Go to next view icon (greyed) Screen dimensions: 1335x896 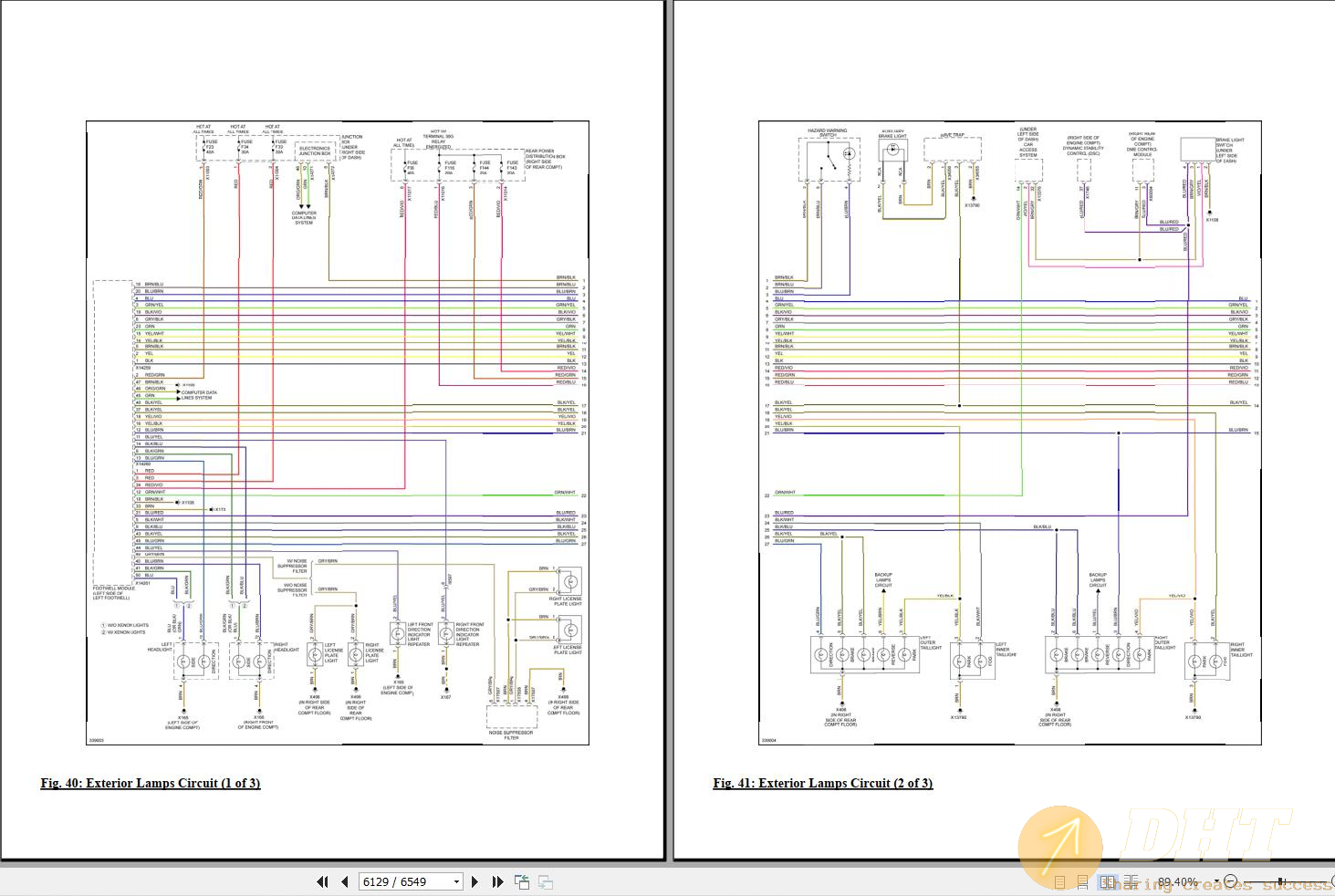click(545, 881)
